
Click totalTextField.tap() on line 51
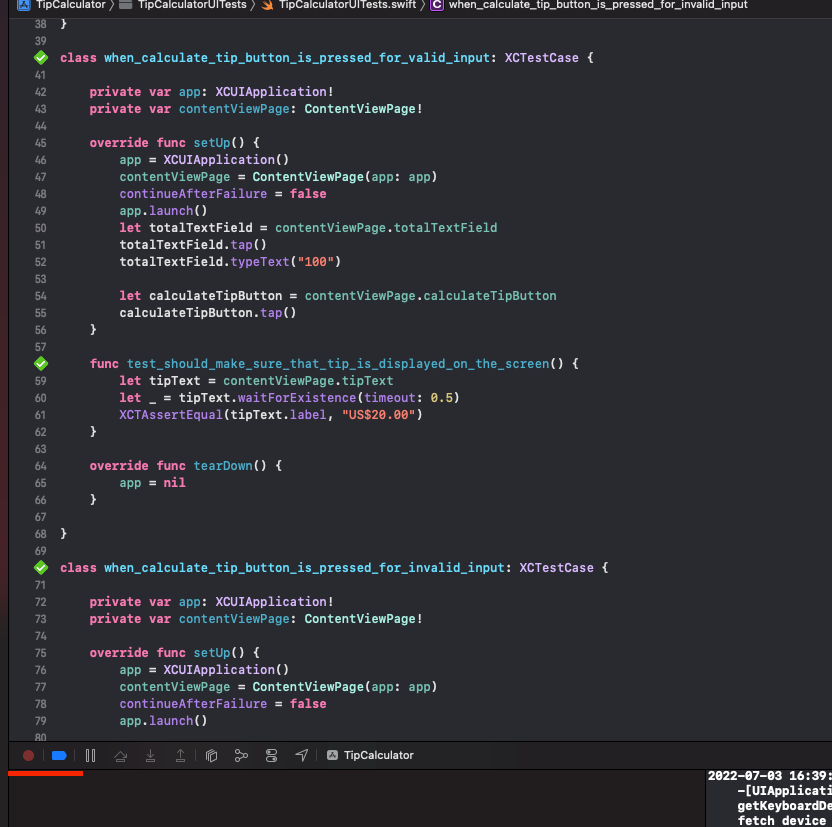click(x=193, y=245)
